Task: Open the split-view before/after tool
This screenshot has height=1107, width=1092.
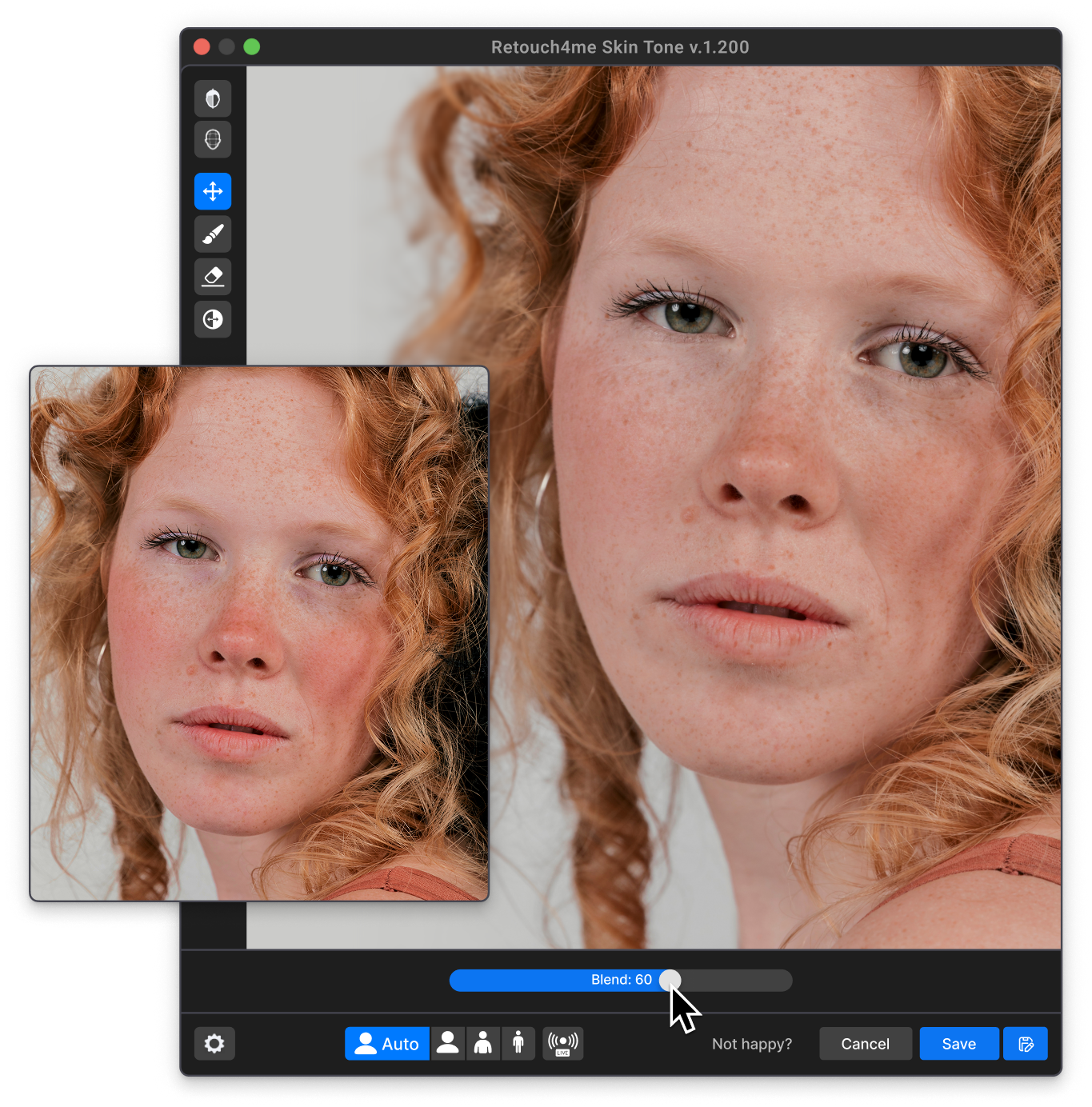Action: click(213, 319)
